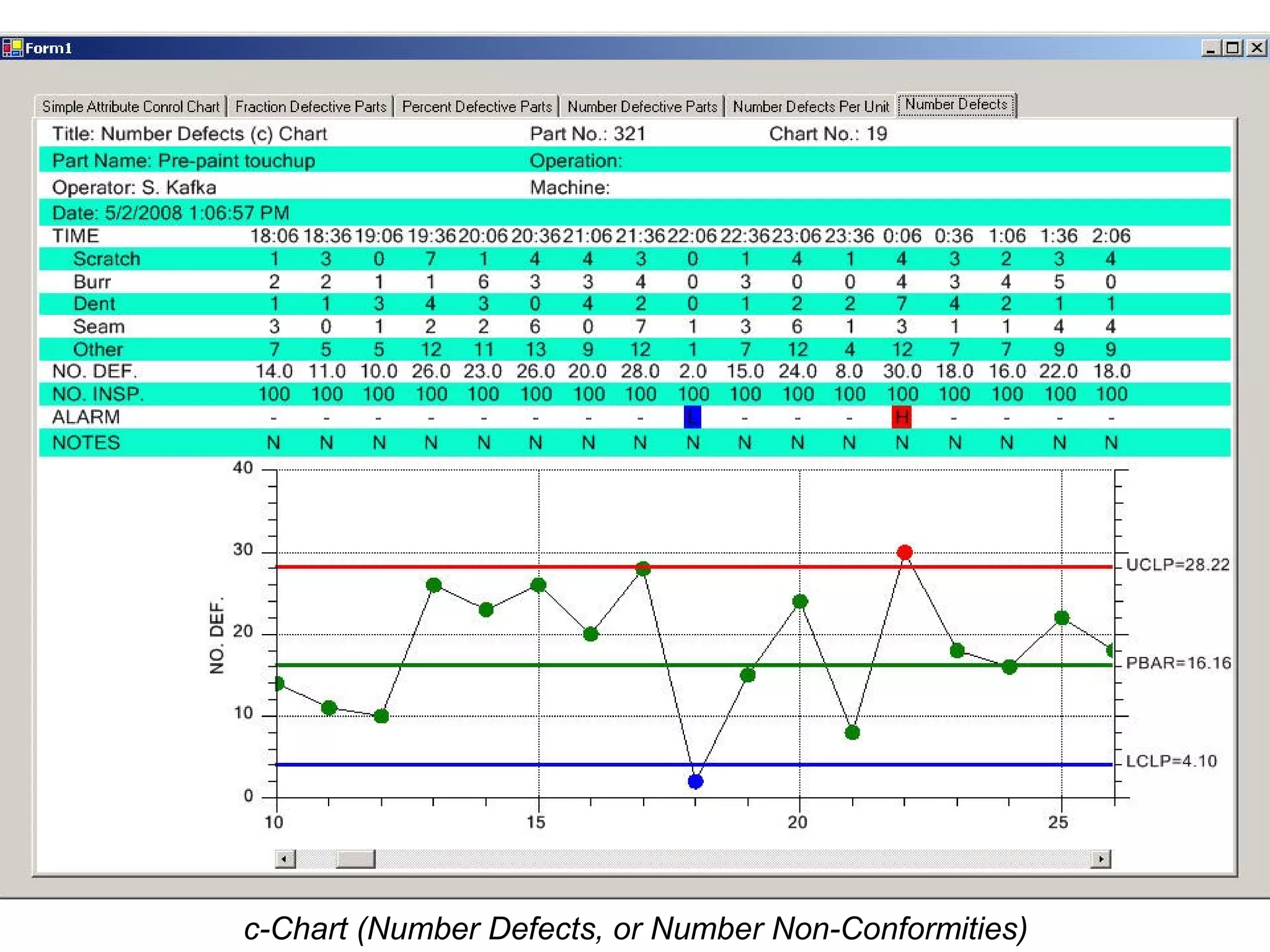
Task: Click the 18:06 time column header
Action: point(273,236)
